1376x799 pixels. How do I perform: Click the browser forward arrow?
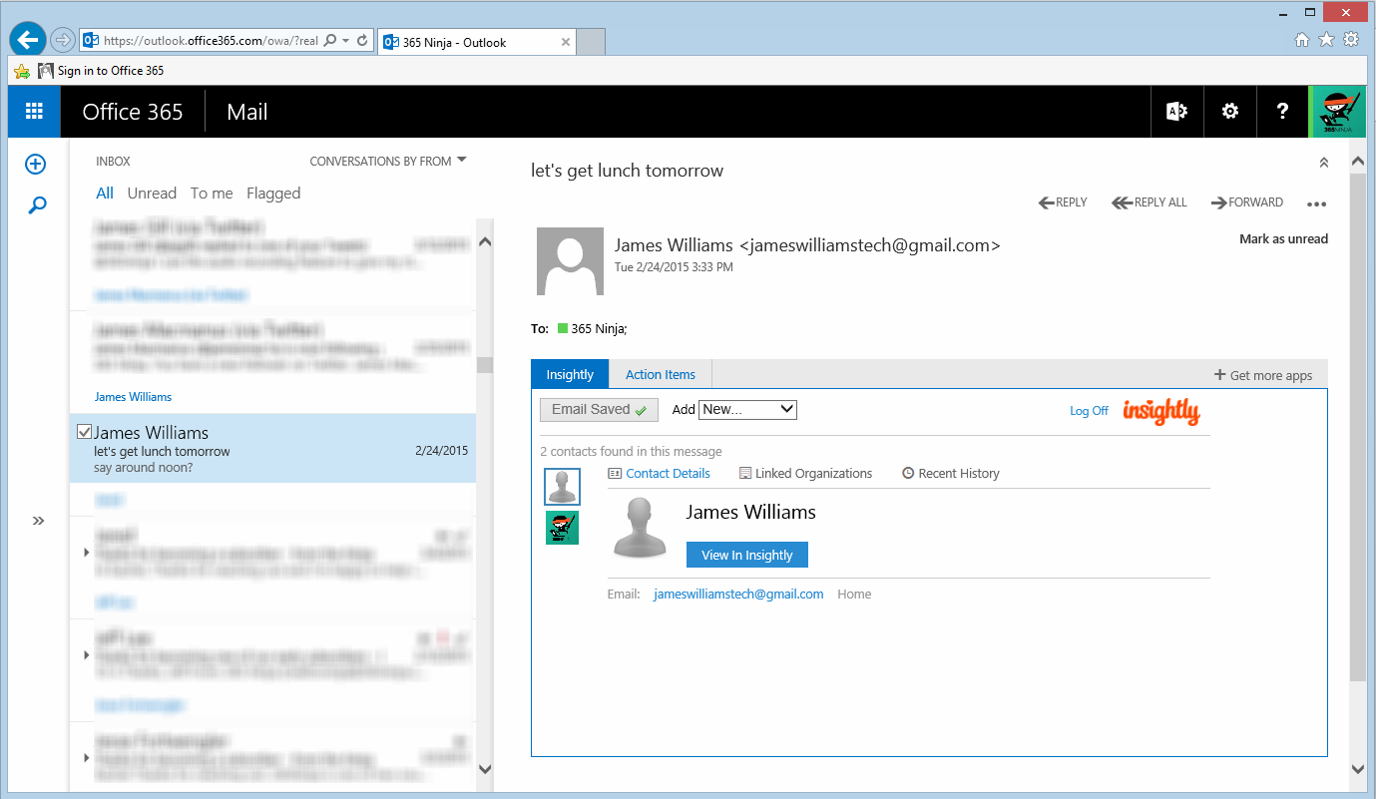click(63, 40)
